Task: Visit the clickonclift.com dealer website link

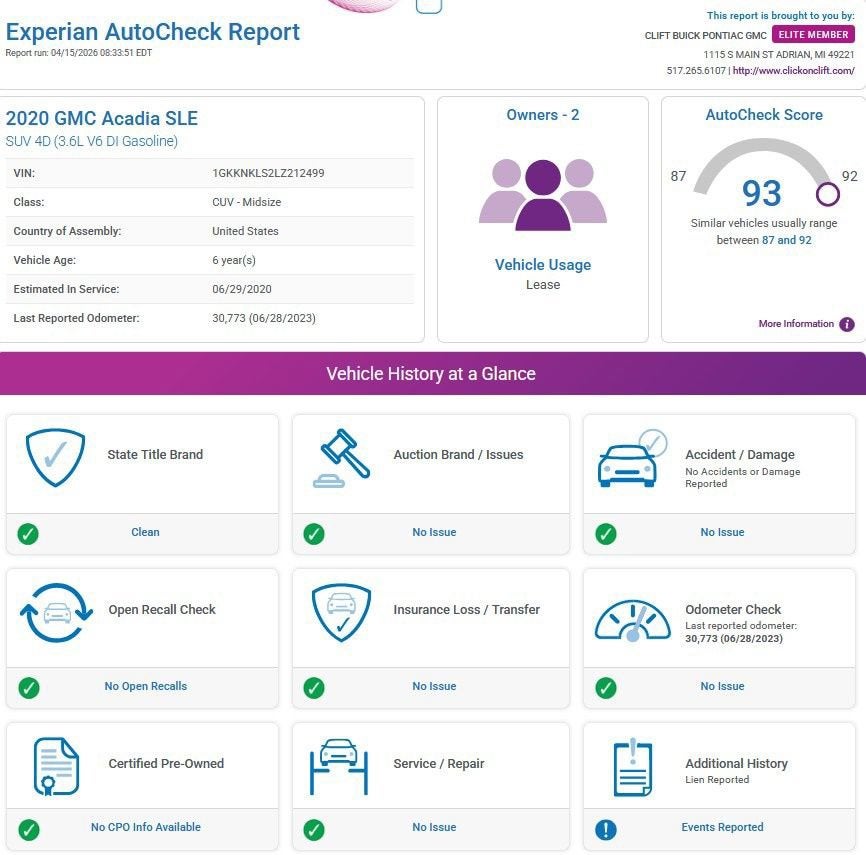Action: (794, 71)
